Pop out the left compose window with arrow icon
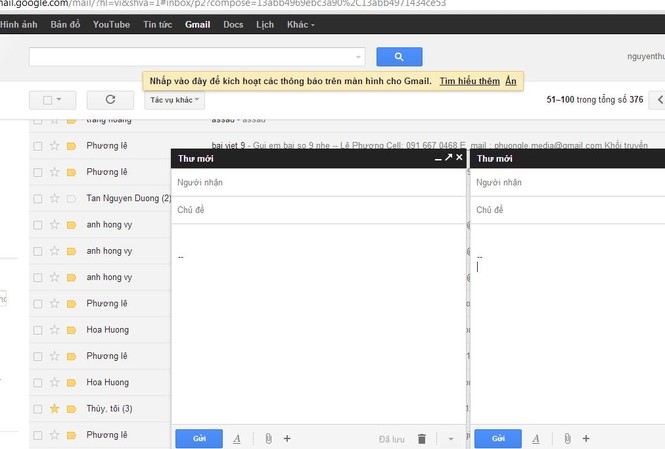Viewport: 665px width, 449px height. pos(449,157)
